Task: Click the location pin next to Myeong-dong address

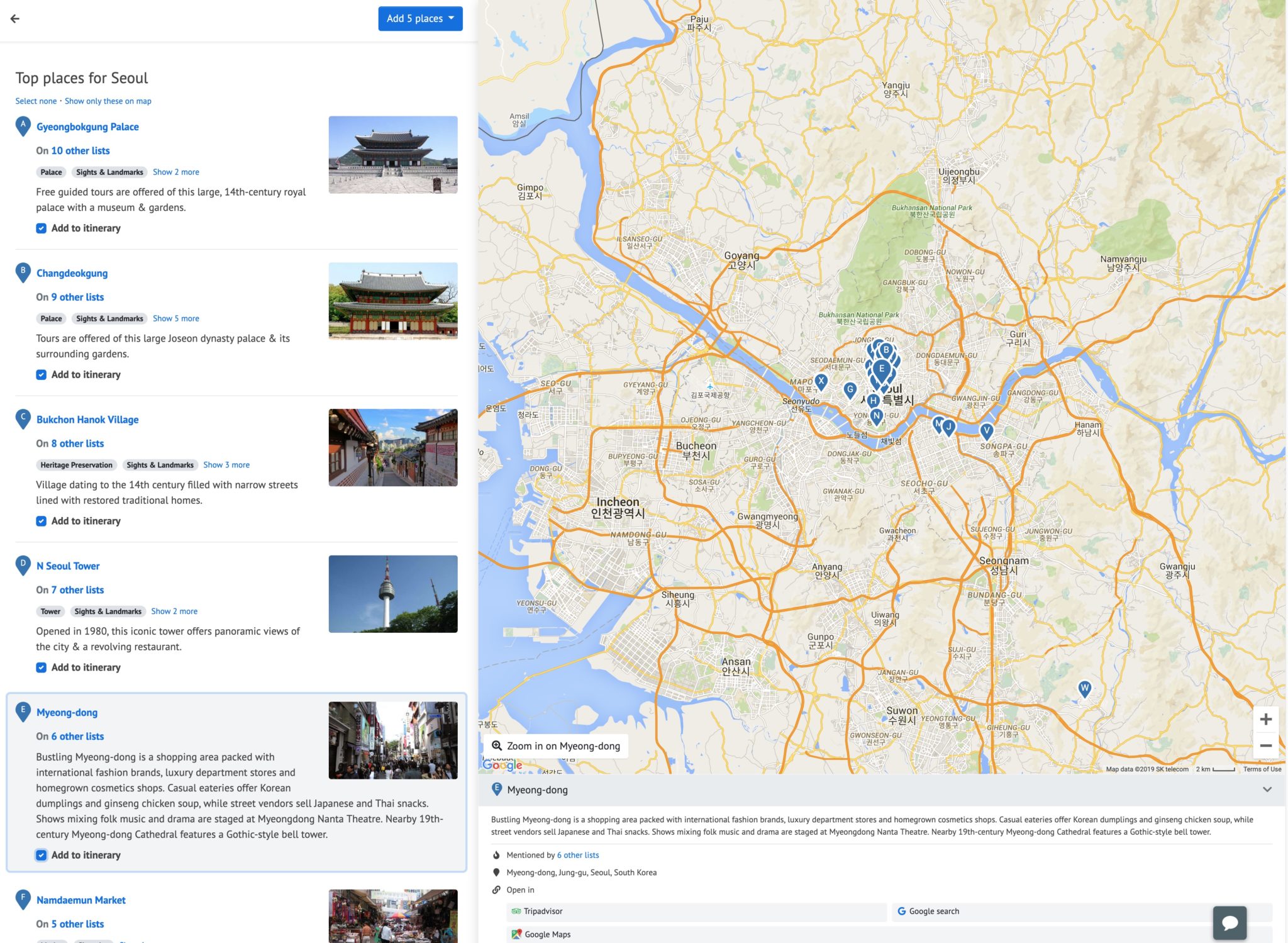Action: (497, 873)
